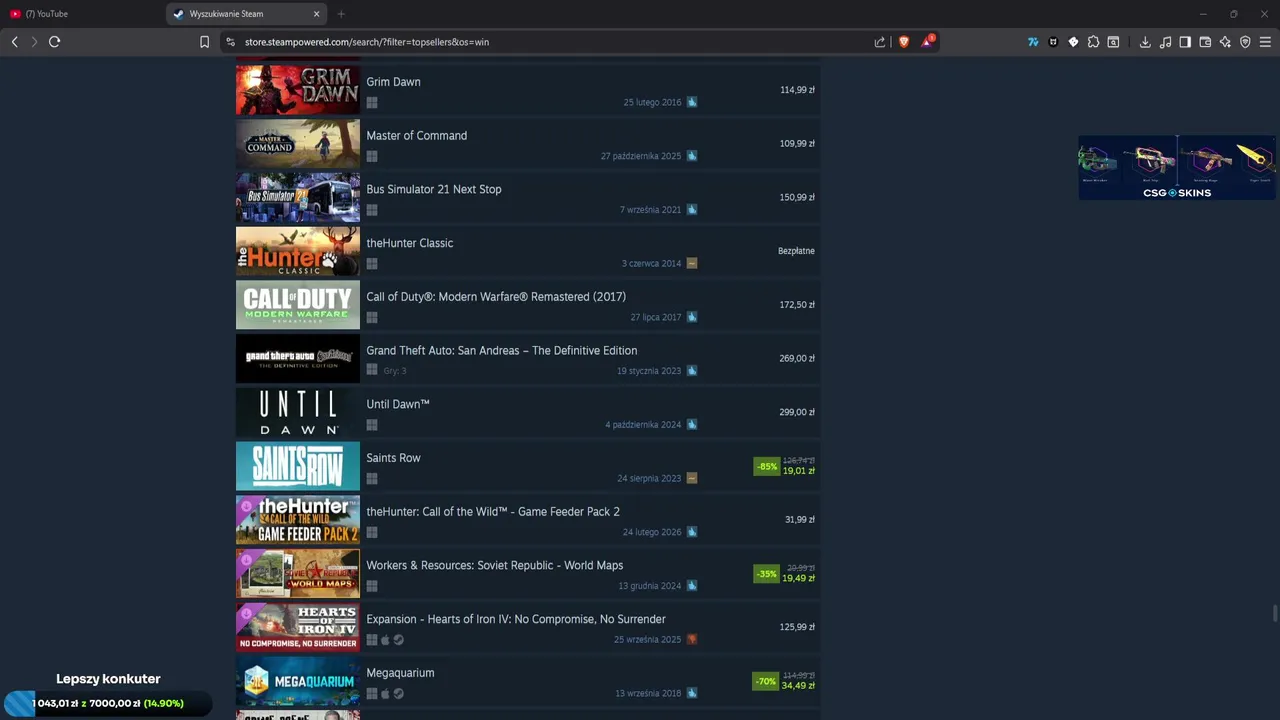1280x720 pixels.
Task: Click the blue translate extension icon
Action: (x=1033, y=42)
